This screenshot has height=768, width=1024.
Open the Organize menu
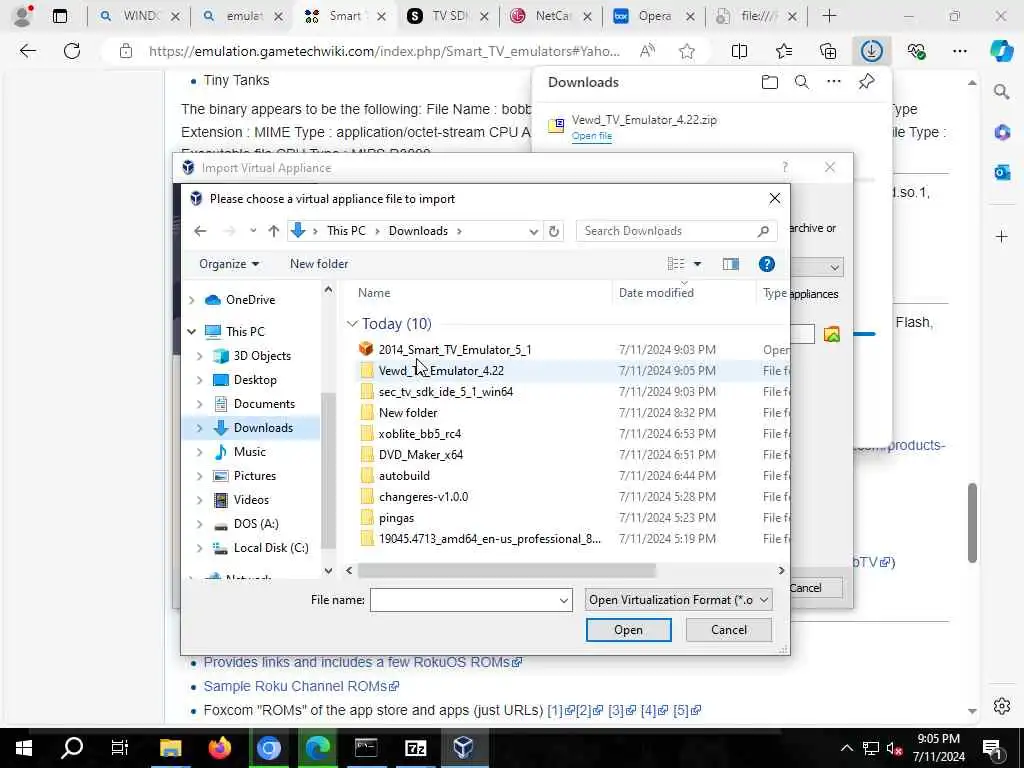point(229,264)
